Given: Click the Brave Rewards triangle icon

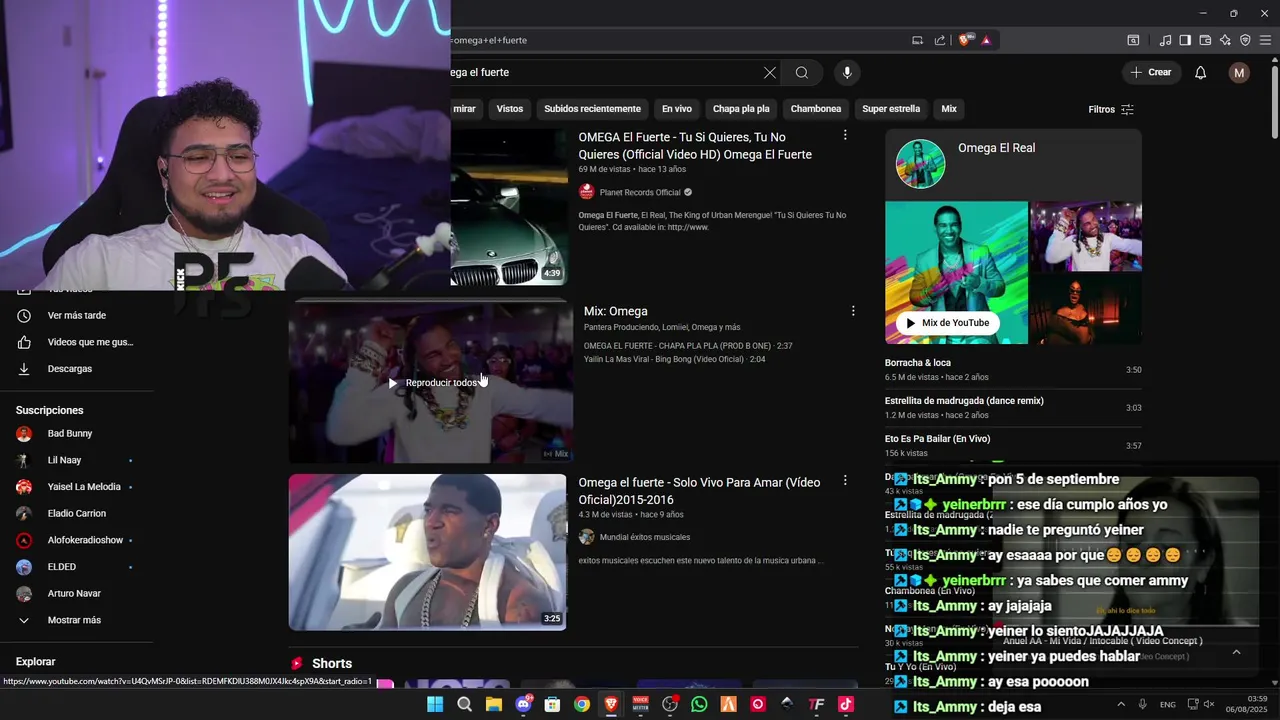Looking at the screenshot, I should (x=986, y=40).
